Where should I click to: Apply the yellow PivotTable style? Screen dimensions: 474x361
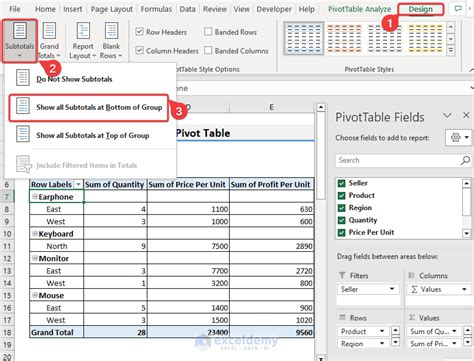pyautogui.click(x=425, y=38)
